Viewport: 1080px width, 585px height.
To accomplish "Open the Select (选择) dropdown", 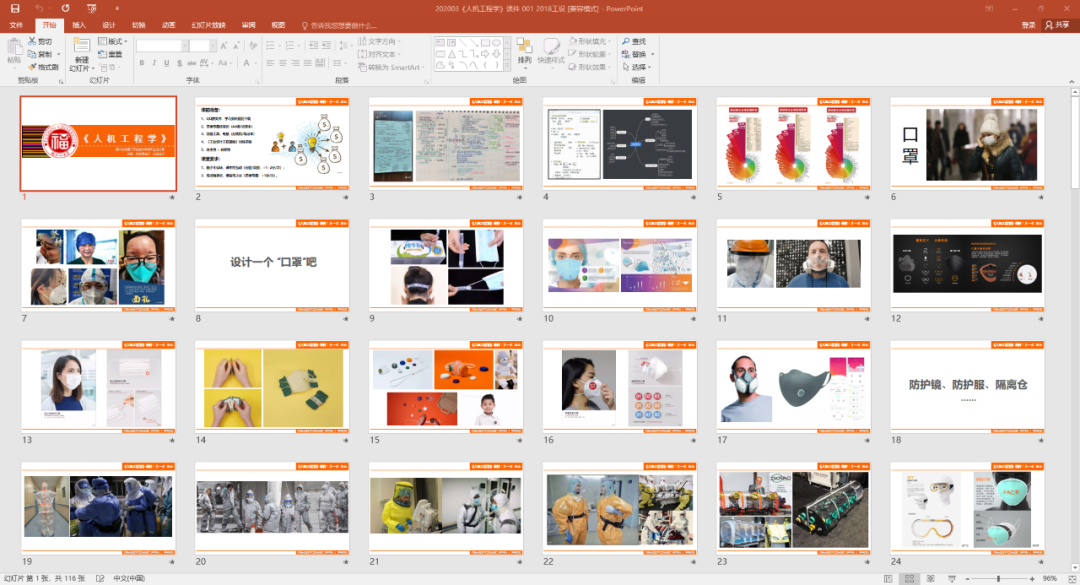I will coord(637,67).
